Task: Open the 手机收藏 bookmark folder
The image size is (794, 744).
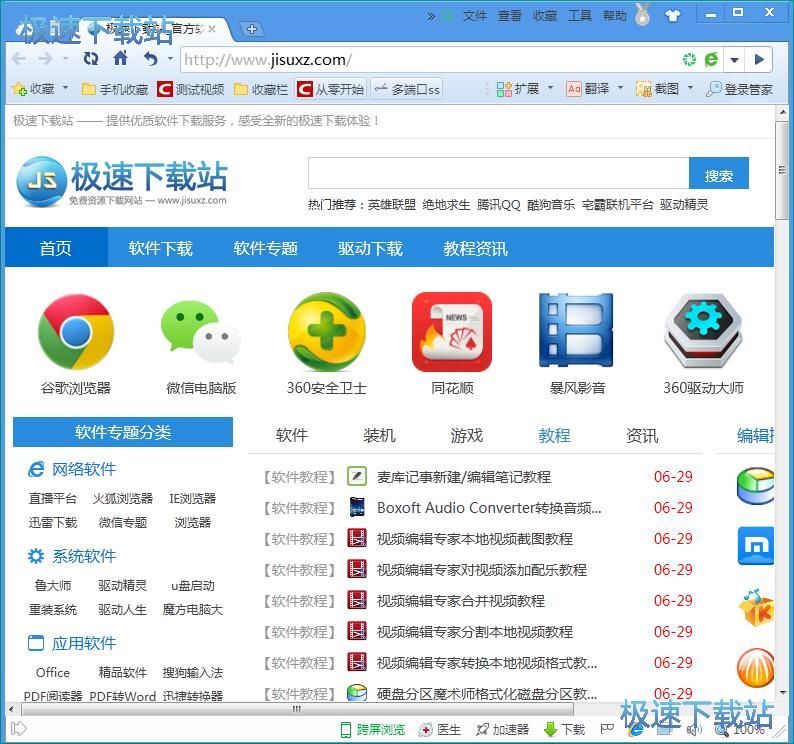Action: 115,89
